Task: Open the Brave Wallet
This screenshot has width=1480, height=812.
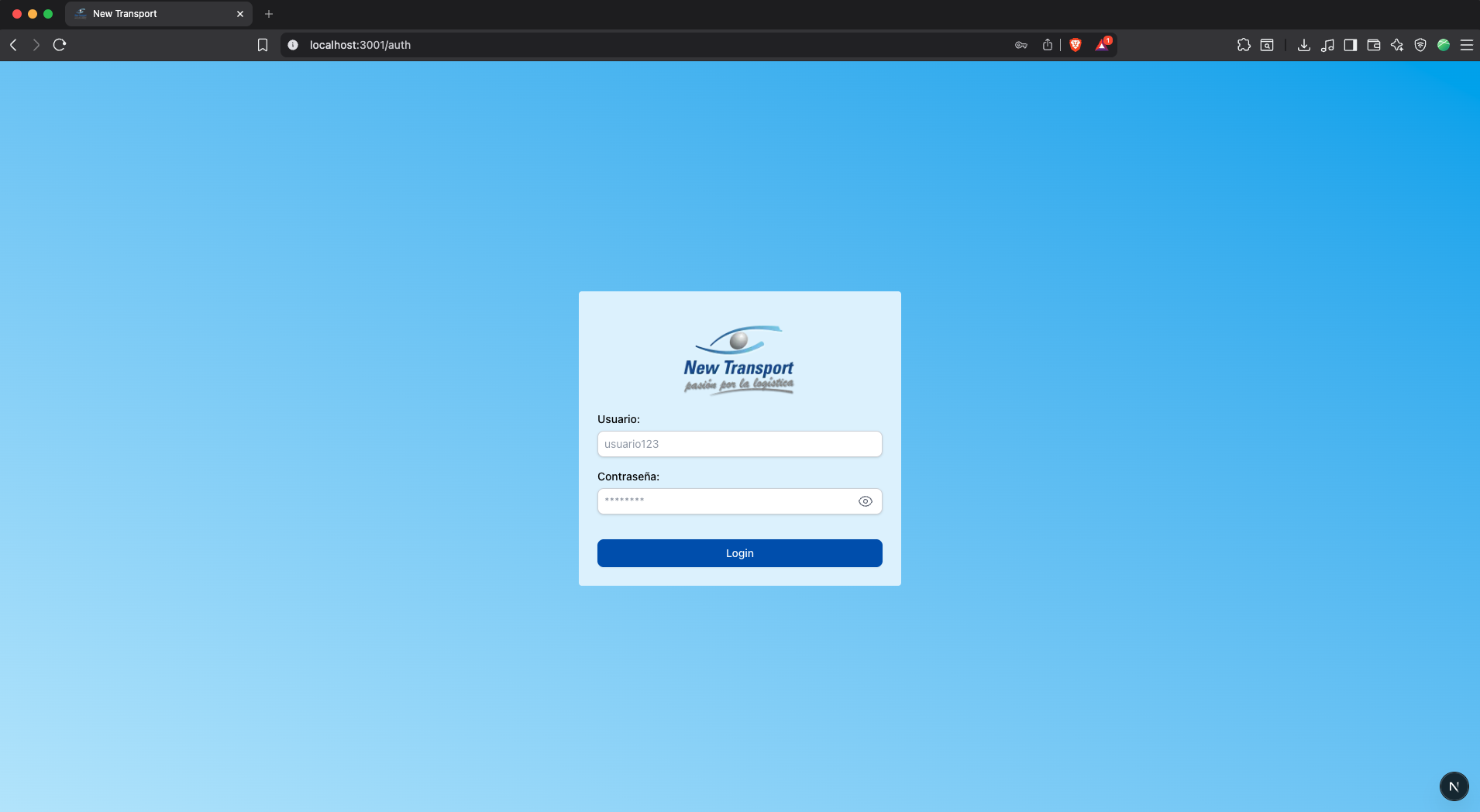Action: (x=1374, y=45)
